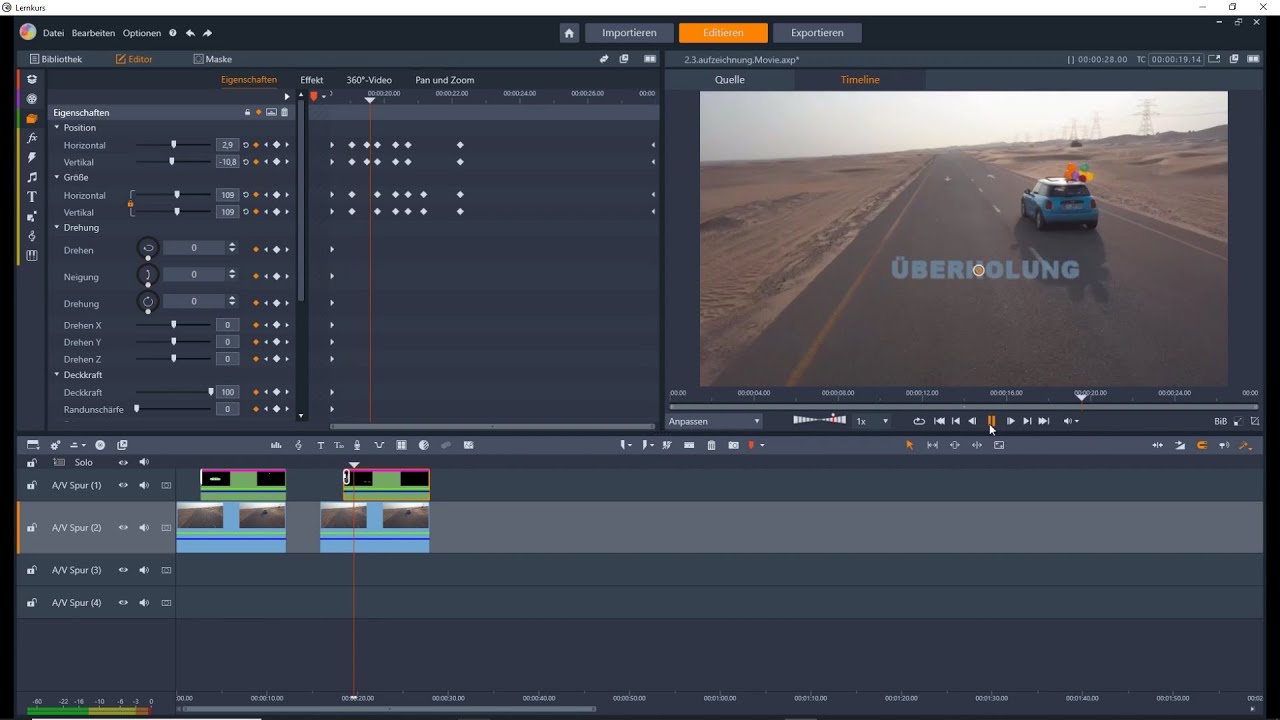Click the ScoreFitter treble clef icon
1280x720 pixels.
pos(298,445)
